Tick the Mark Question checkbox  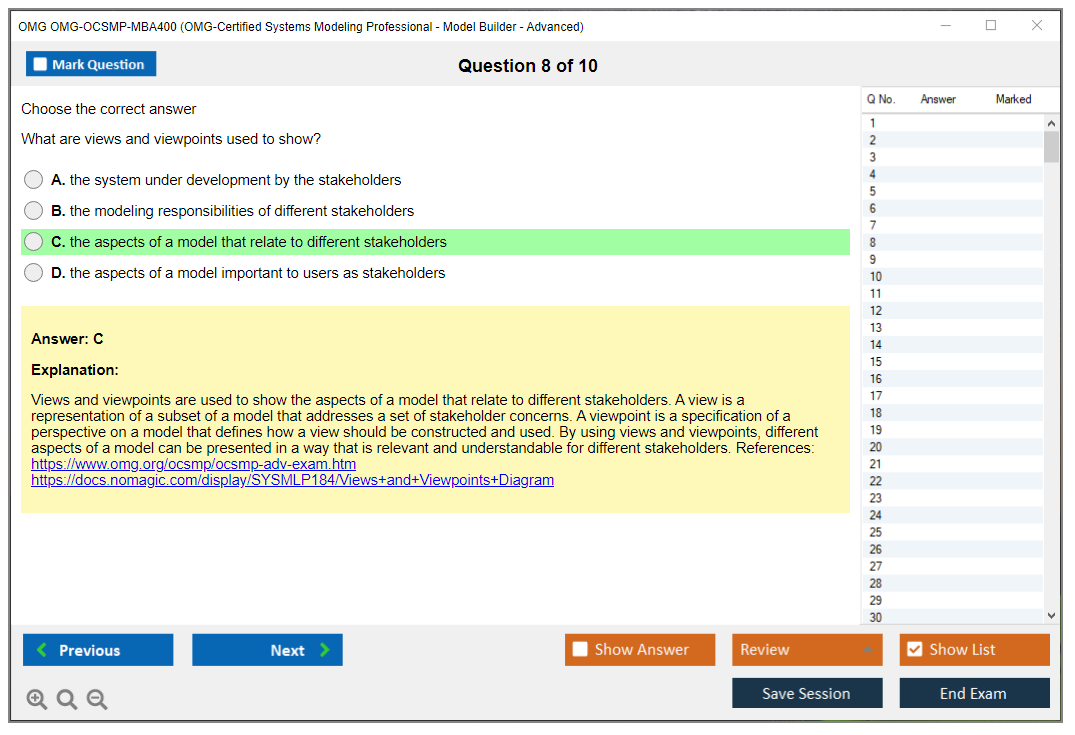41,65
